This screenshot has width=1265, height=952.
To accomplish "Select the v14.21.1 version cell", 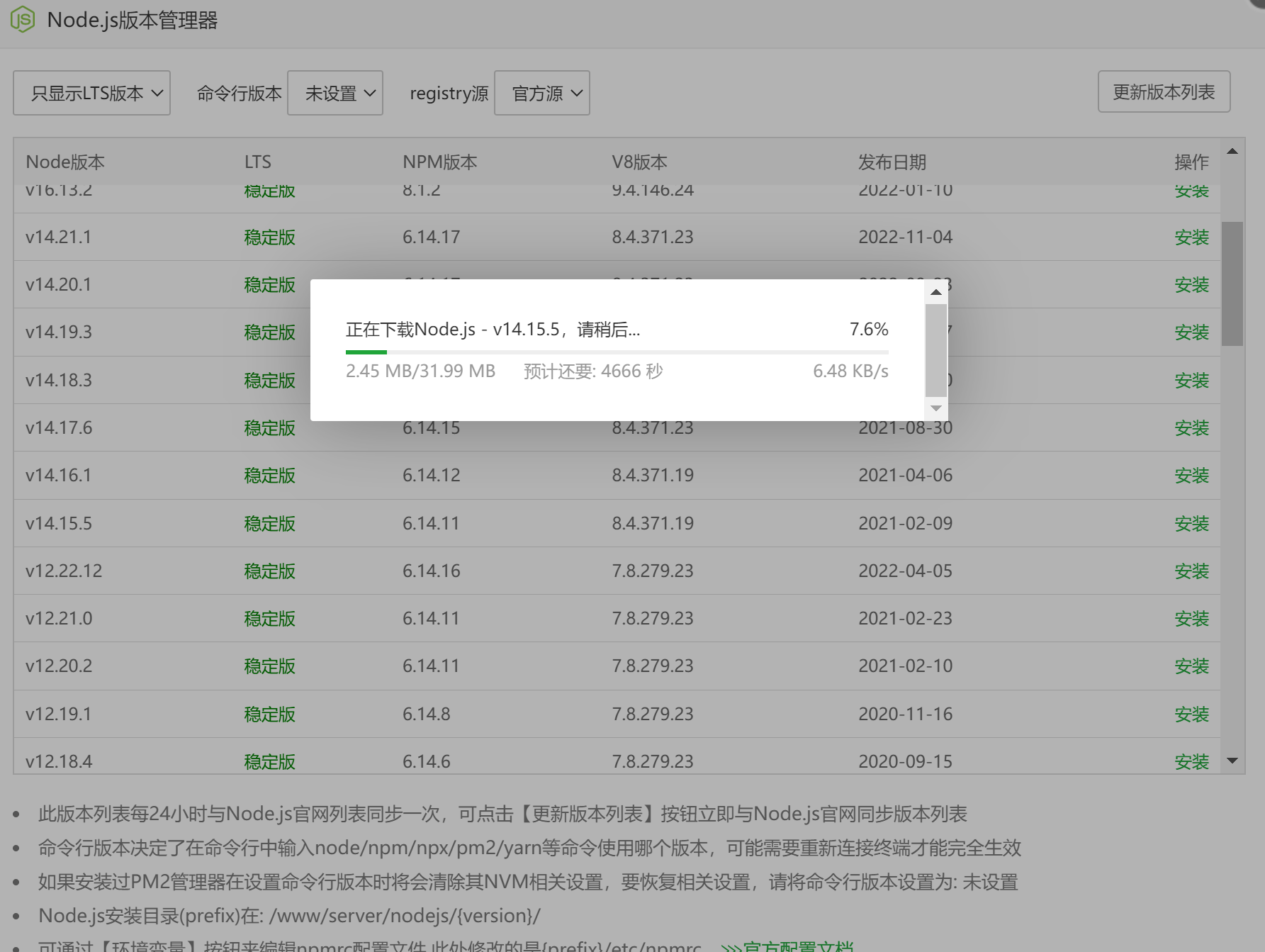I will (59, 237).
